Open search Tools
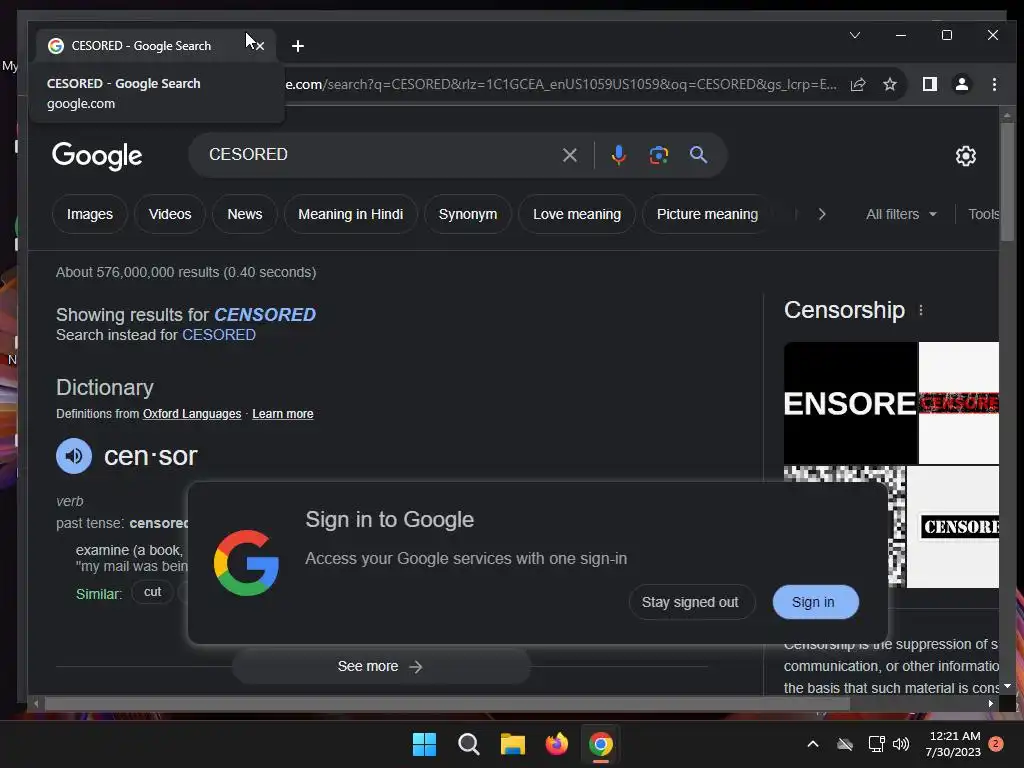Screen dimensions: 1024x768 pos(984,214)
